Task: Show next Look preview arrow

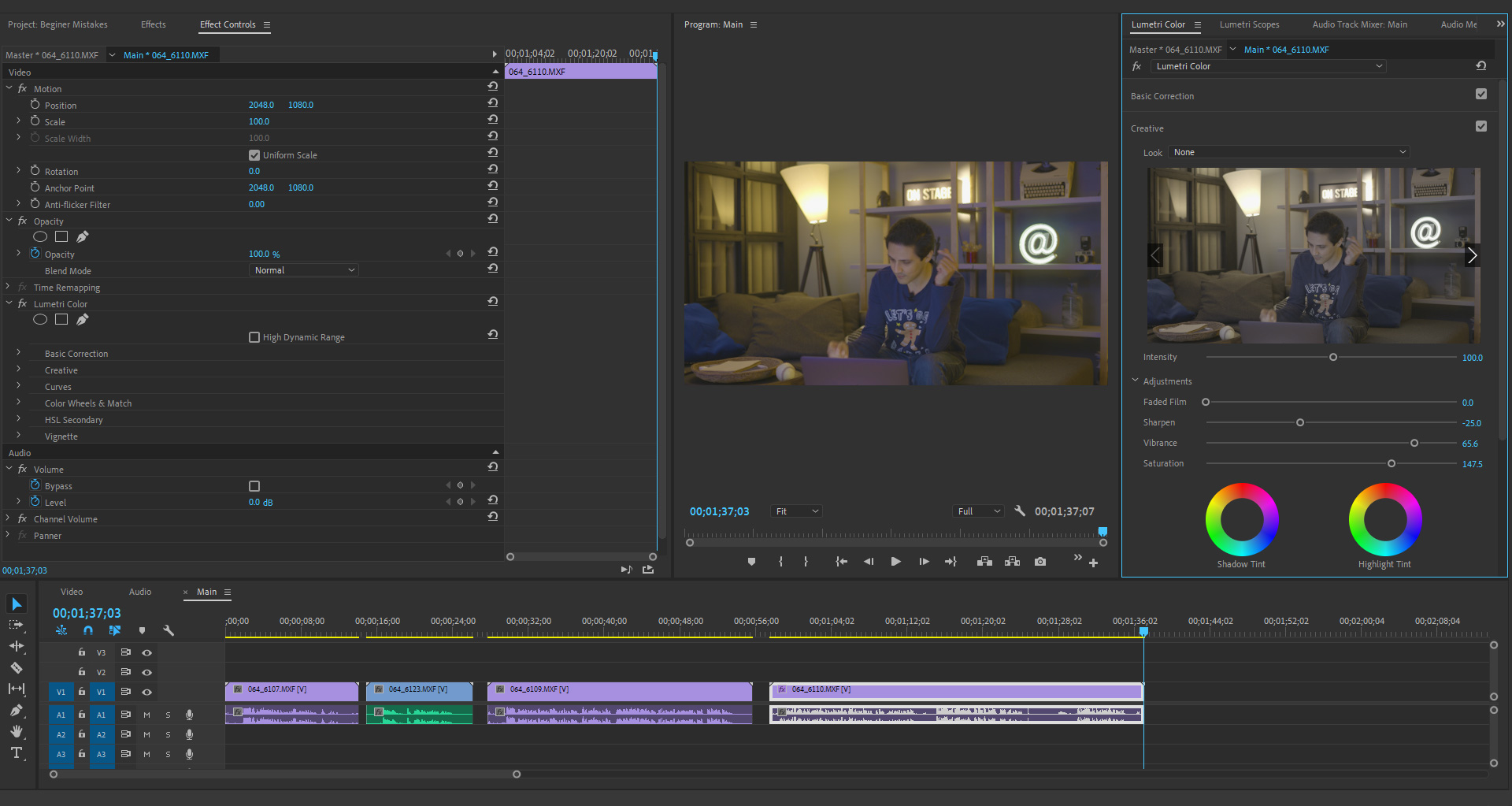Action: (1472, 255)
